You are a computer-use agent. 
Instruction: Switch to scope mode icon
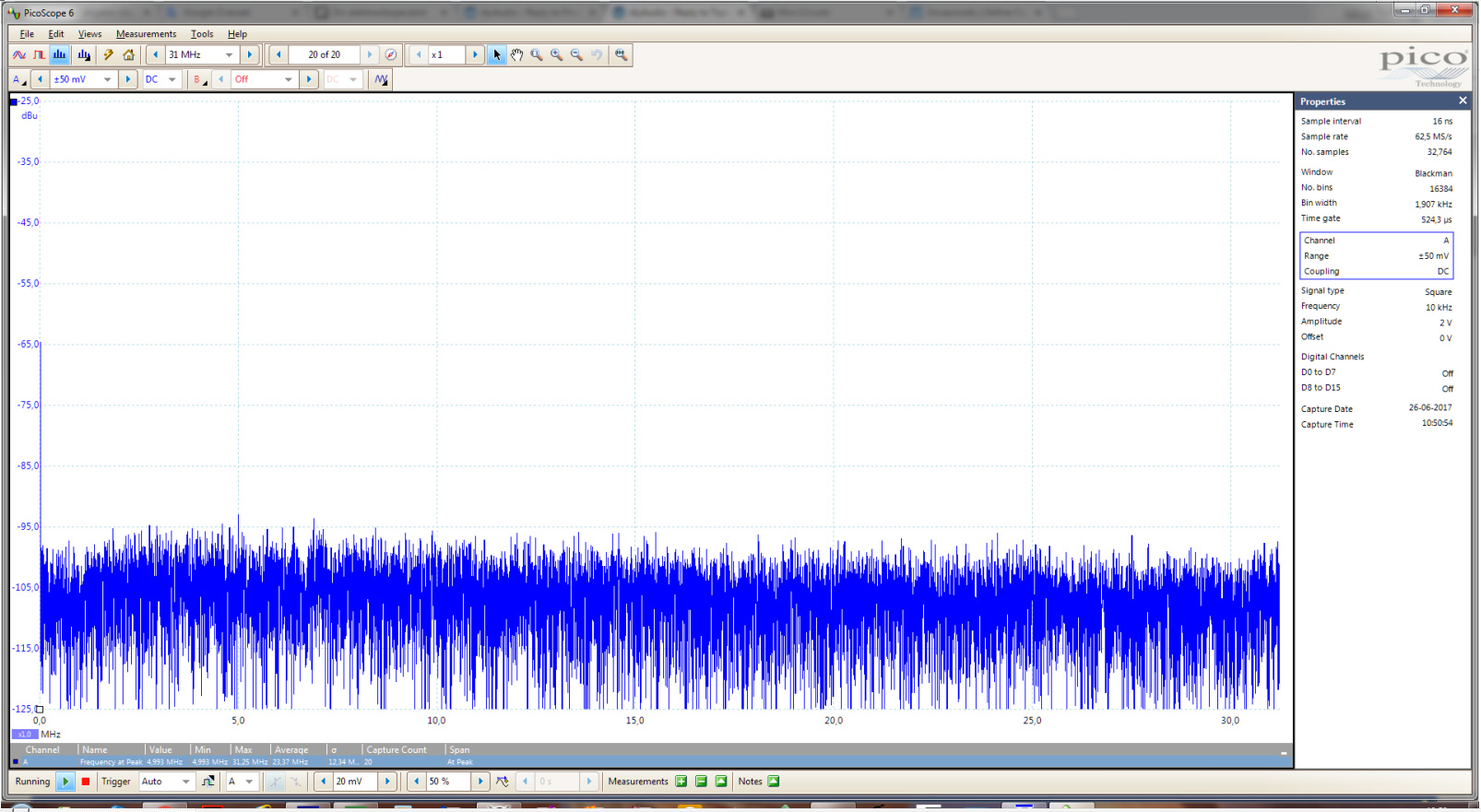18,55
